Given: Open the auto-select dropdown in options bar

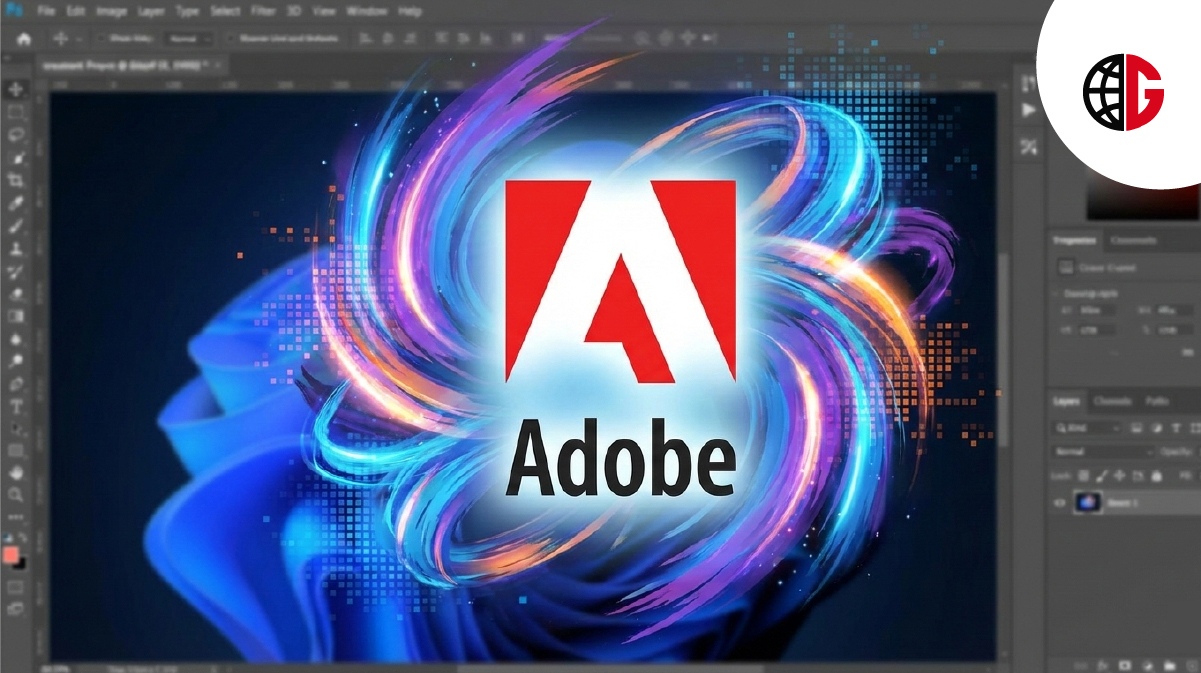Looking at the screenshot, I should [x=188, y=39].
